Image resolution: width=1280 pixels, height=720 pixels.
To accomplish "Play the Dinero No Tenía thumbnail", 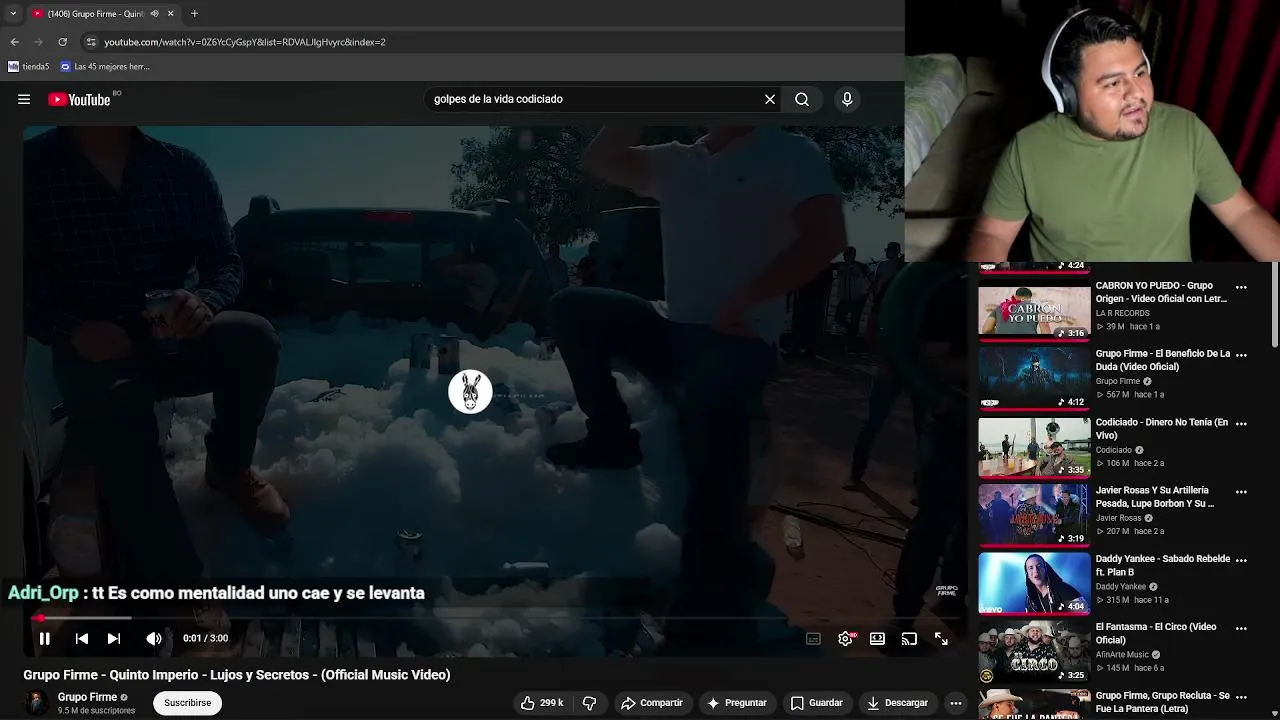I will pyautogui.click(x=1034, y=447).
